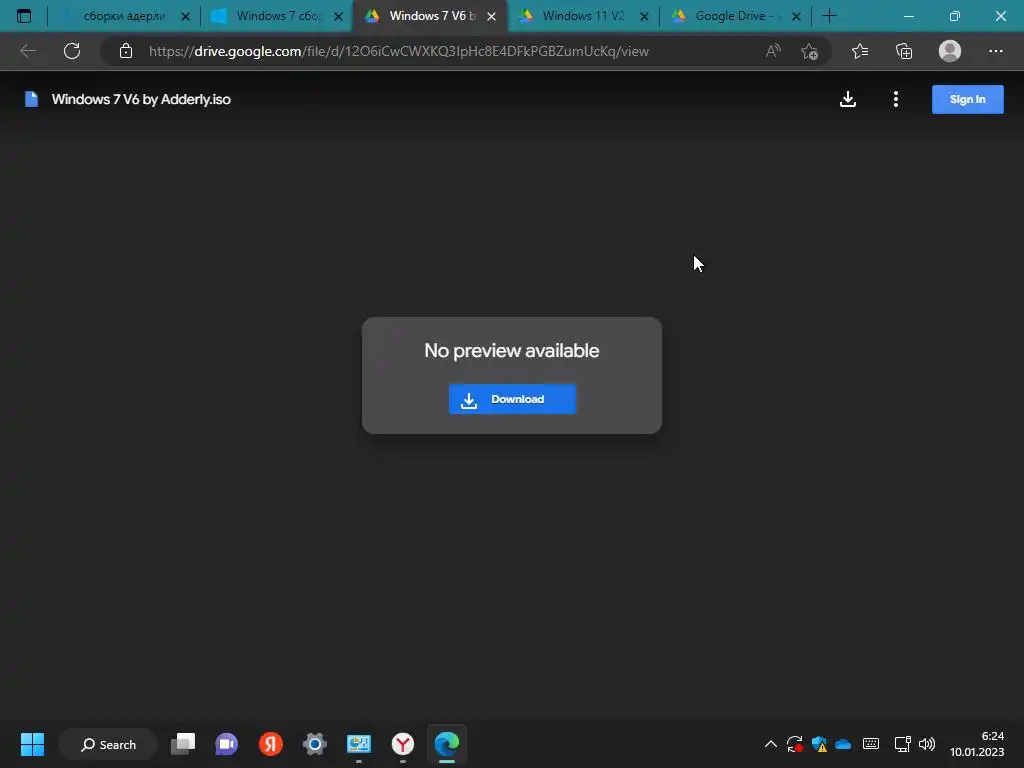
Task: Close the Google Drive tab
Action: click(797, 16)
